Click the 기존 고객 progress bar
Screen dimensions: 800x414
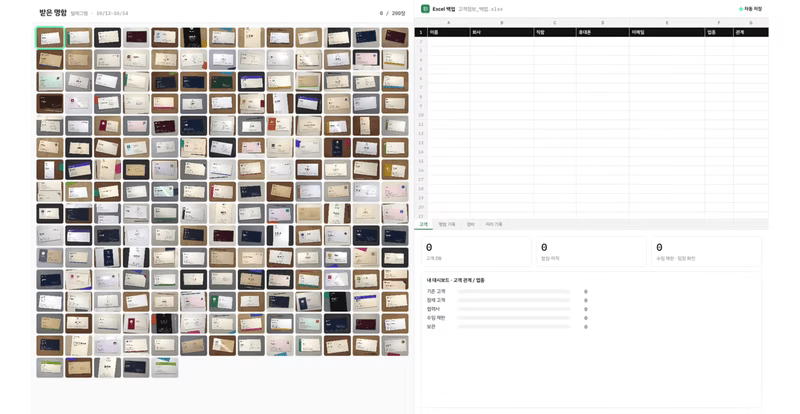pyautogui.click(x=514, y=291)
